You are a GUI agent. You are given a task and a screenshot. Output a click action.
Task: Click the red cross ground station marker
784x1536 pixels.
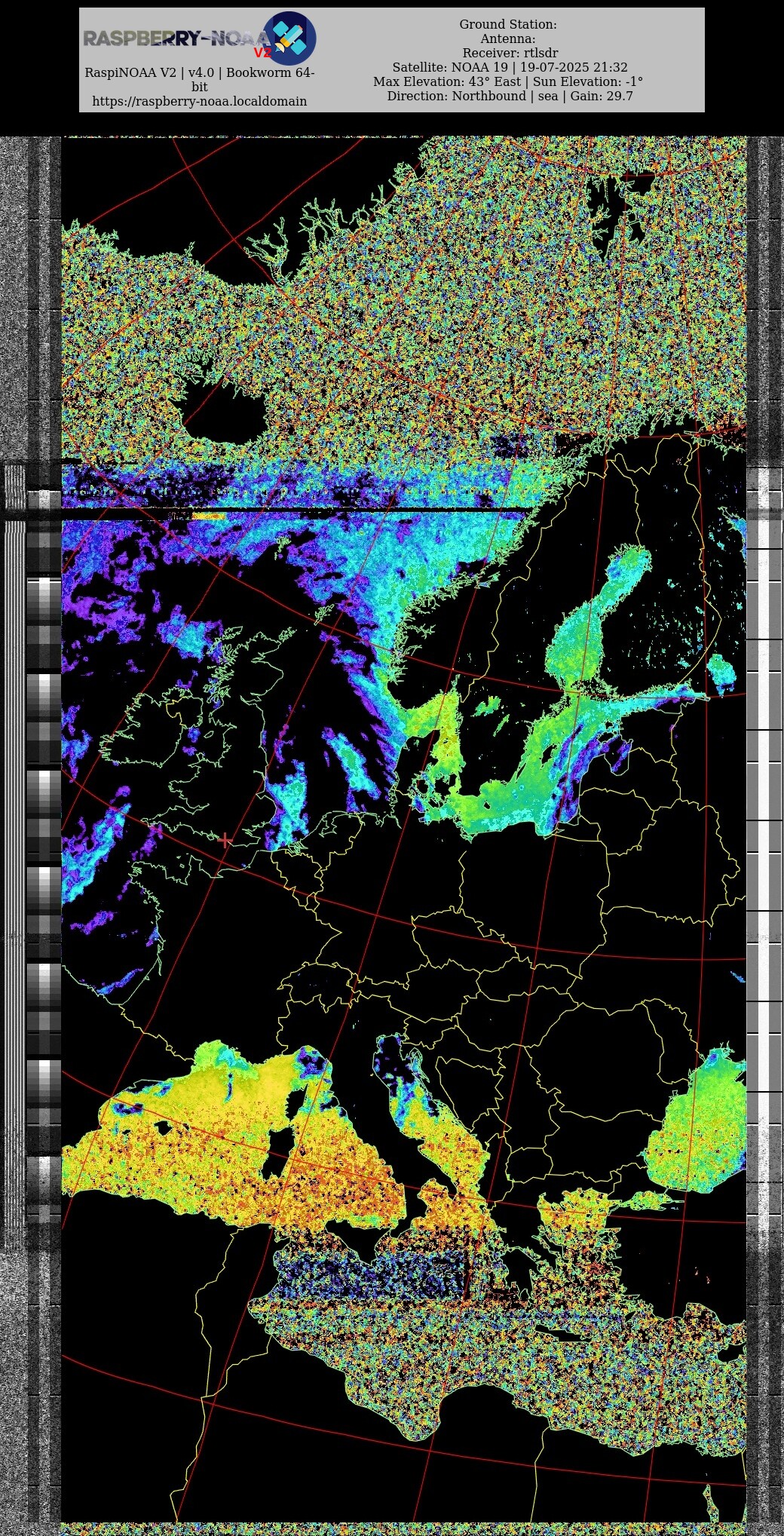pyautogui.click(x=225, y=839)
